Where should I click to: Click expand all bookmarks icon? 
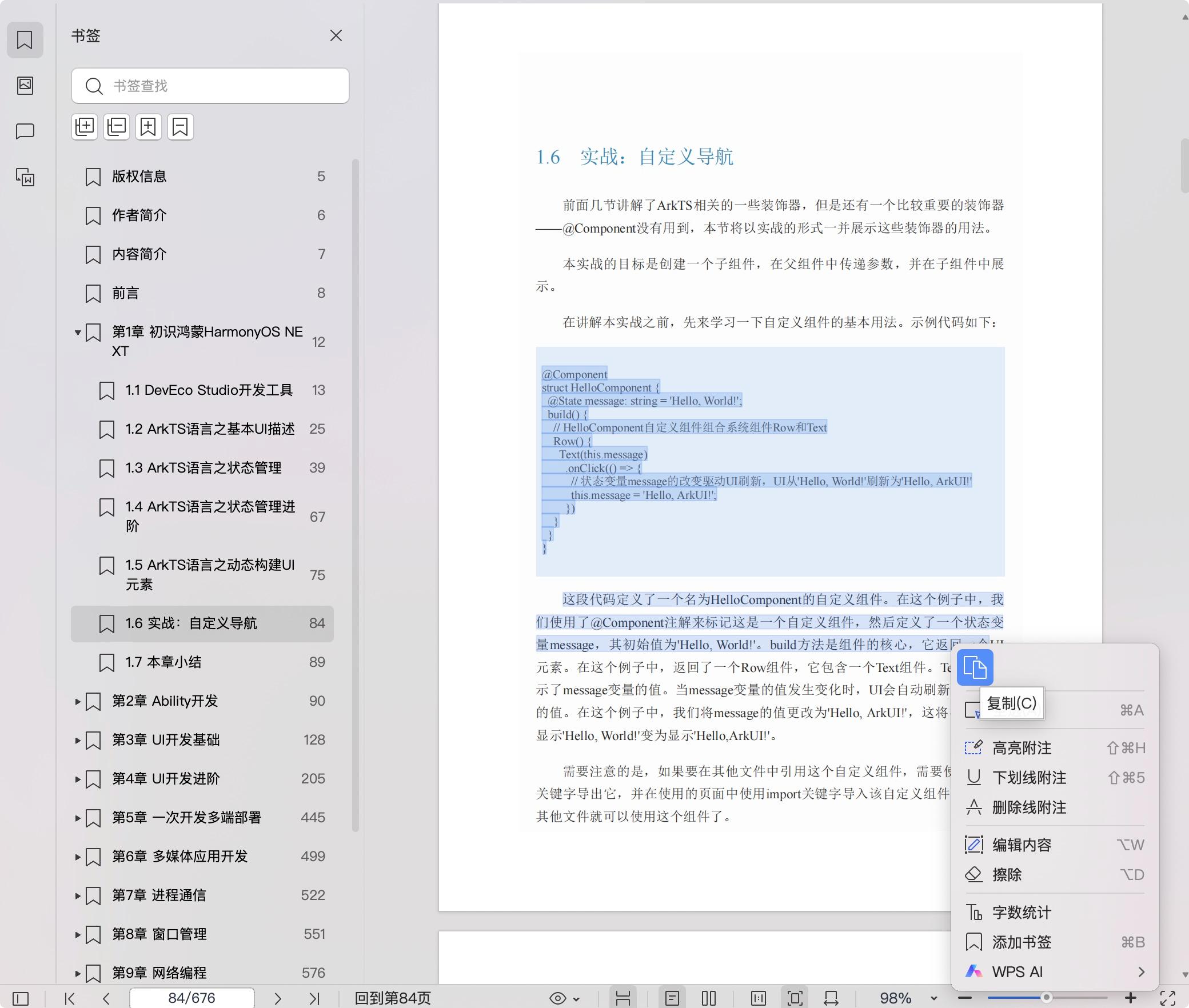[85, 126]
